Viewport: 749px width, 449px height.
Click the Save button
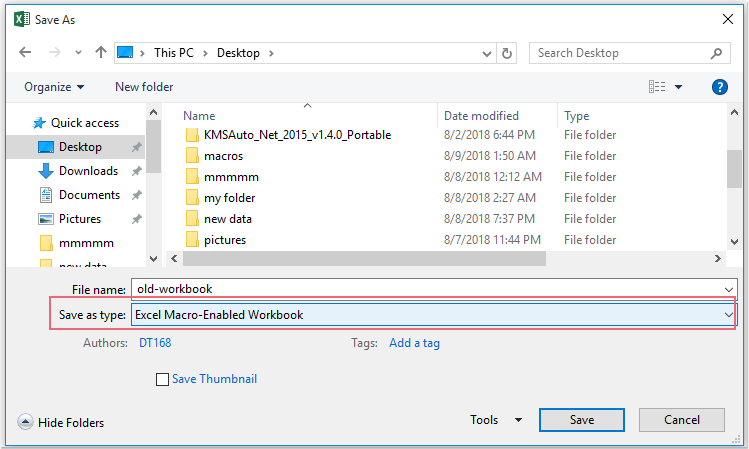click(x=582, y=420)
